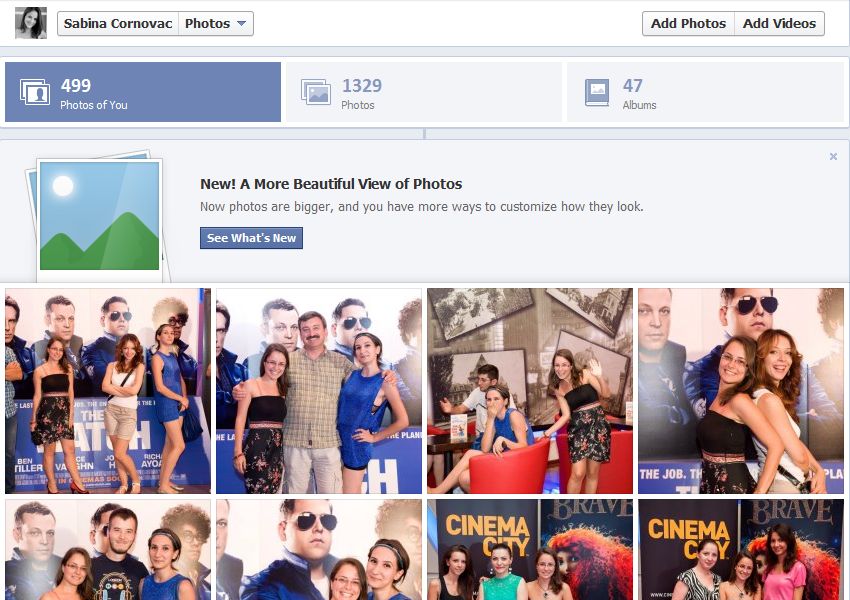Click the 'Now photos are bigger' description text

tap(422, 207)
